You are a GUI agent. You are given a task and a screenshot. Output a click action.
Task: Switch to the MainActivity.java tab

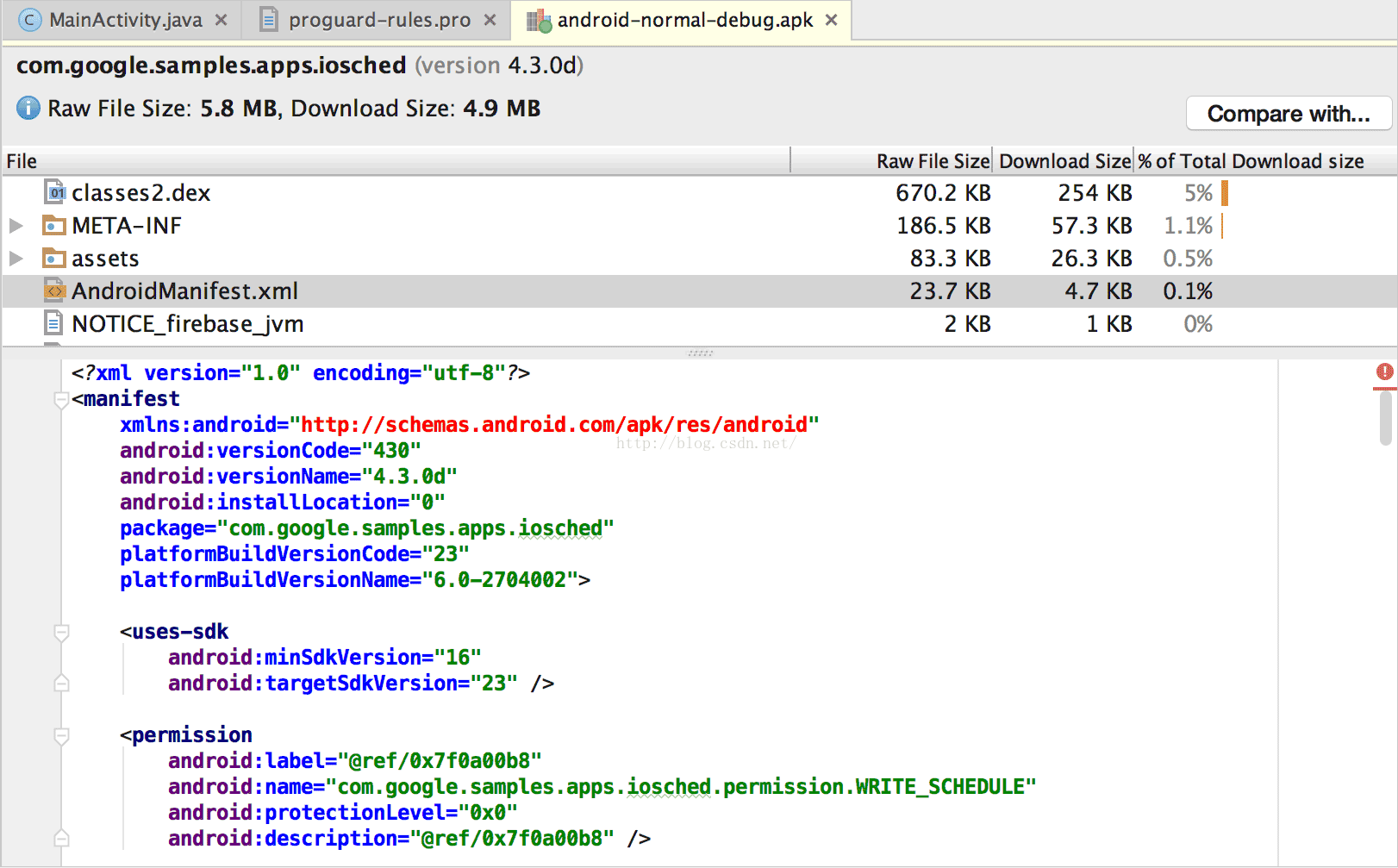[x=125, y=20]
